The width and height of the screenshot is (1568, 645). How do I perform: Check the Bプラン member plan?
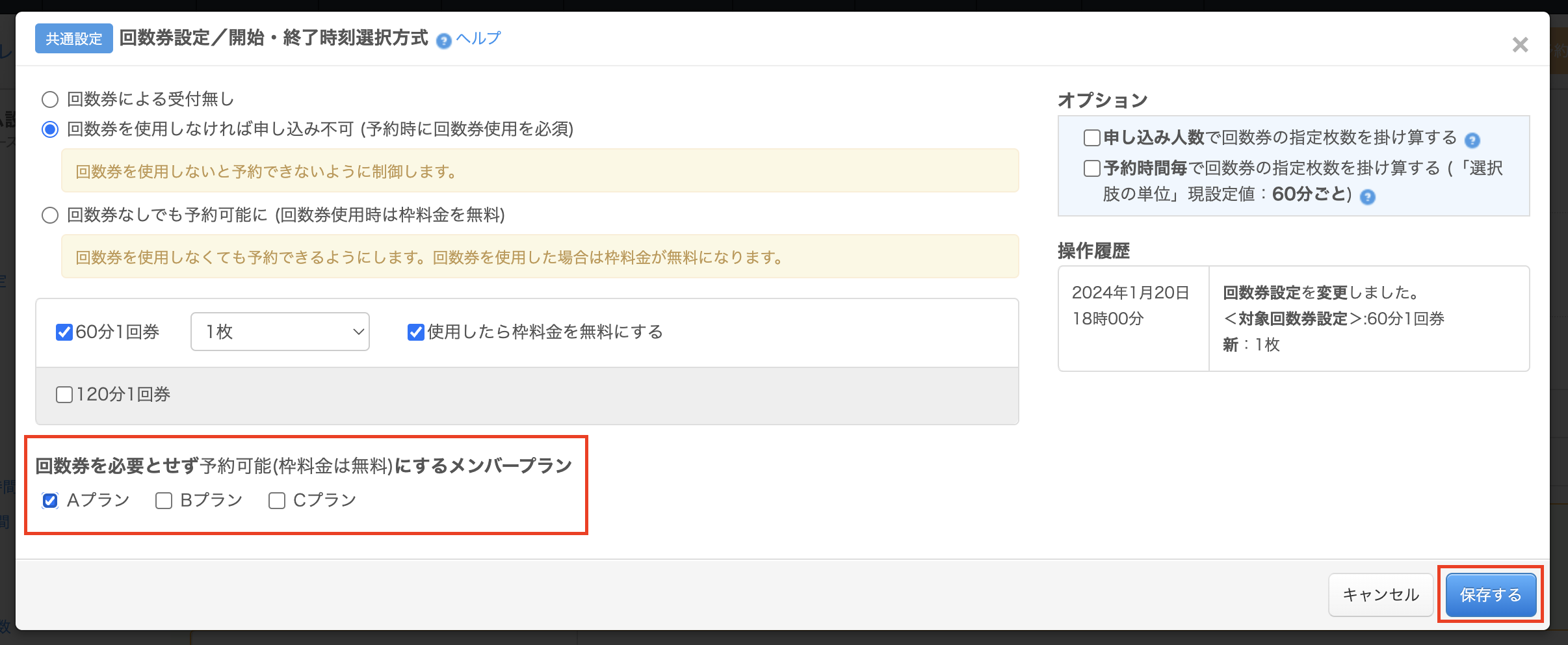pyautogui.click(x=164, y=501)
